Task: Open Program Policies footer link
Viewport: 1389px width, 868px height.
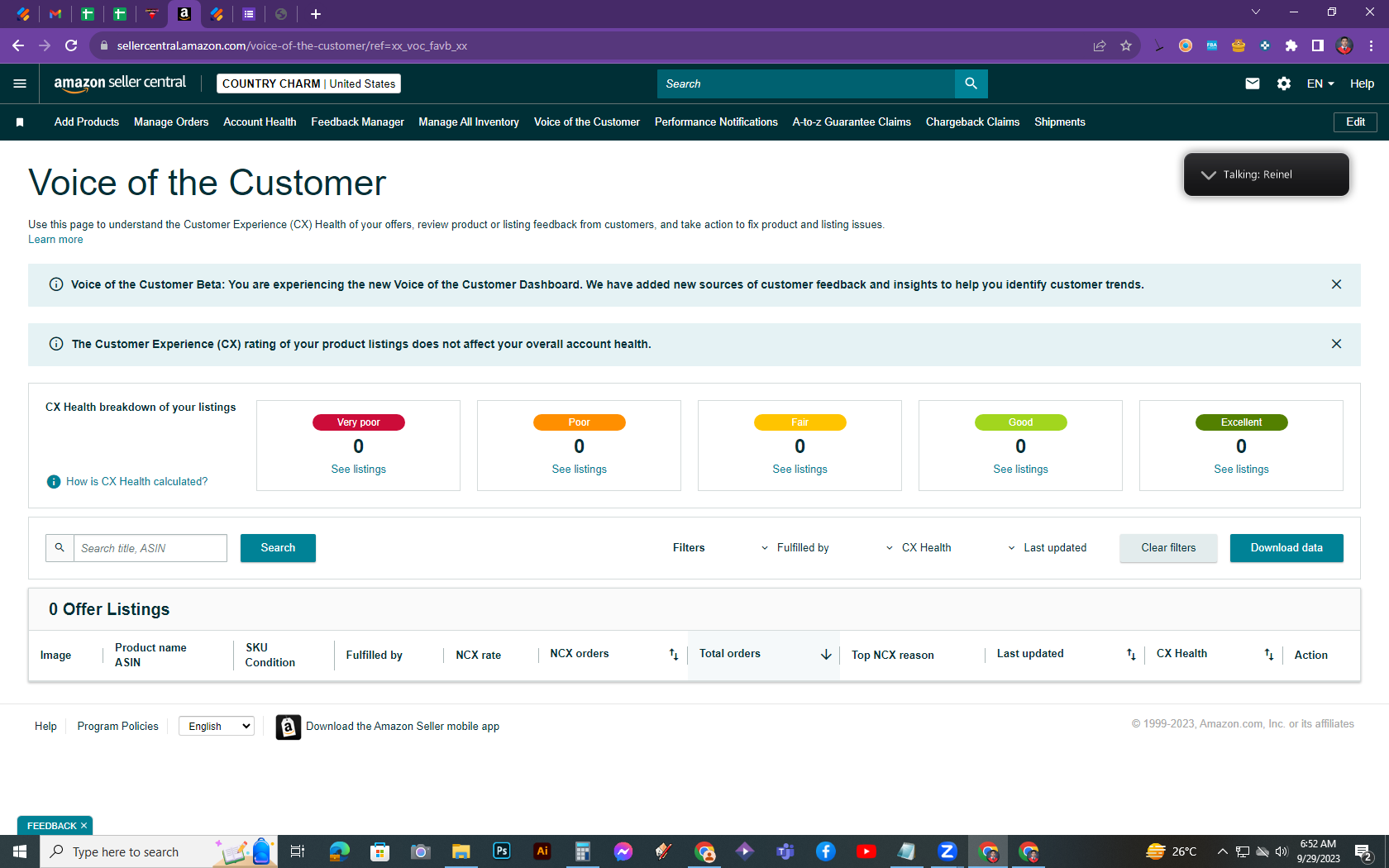Action: tap(117, 727)
